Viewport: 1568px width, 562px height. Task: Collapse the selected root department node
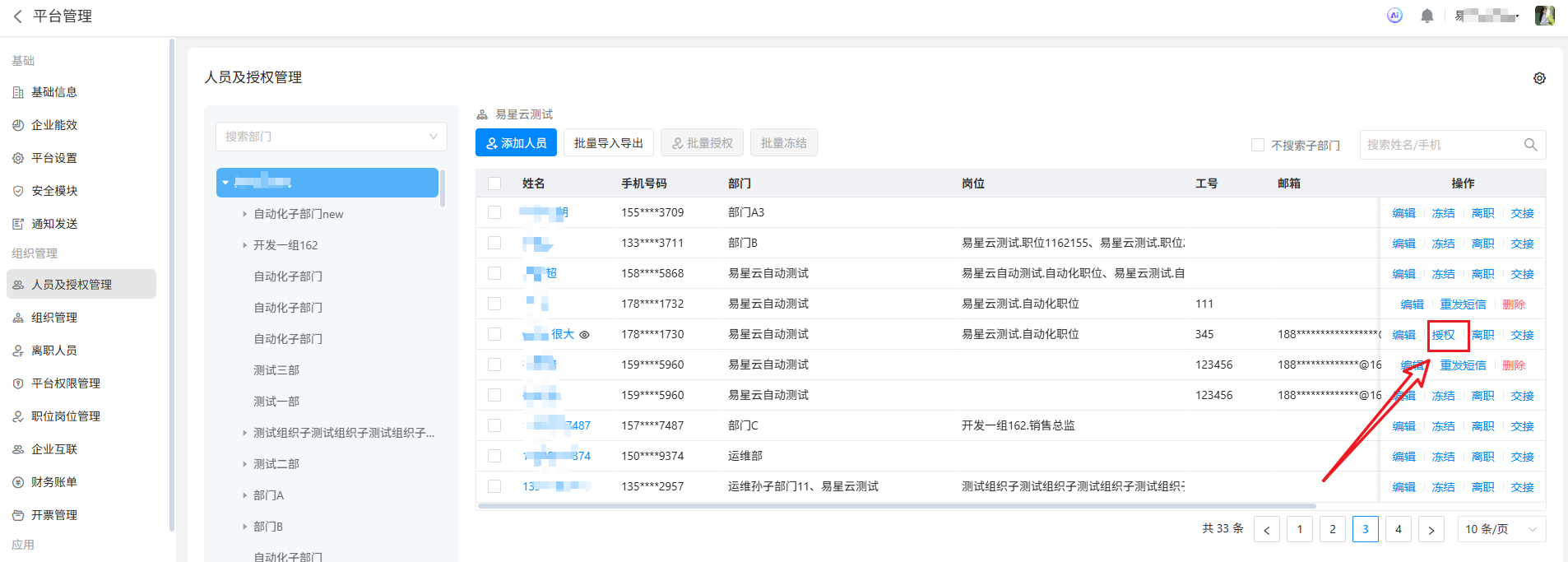point(225,183)
